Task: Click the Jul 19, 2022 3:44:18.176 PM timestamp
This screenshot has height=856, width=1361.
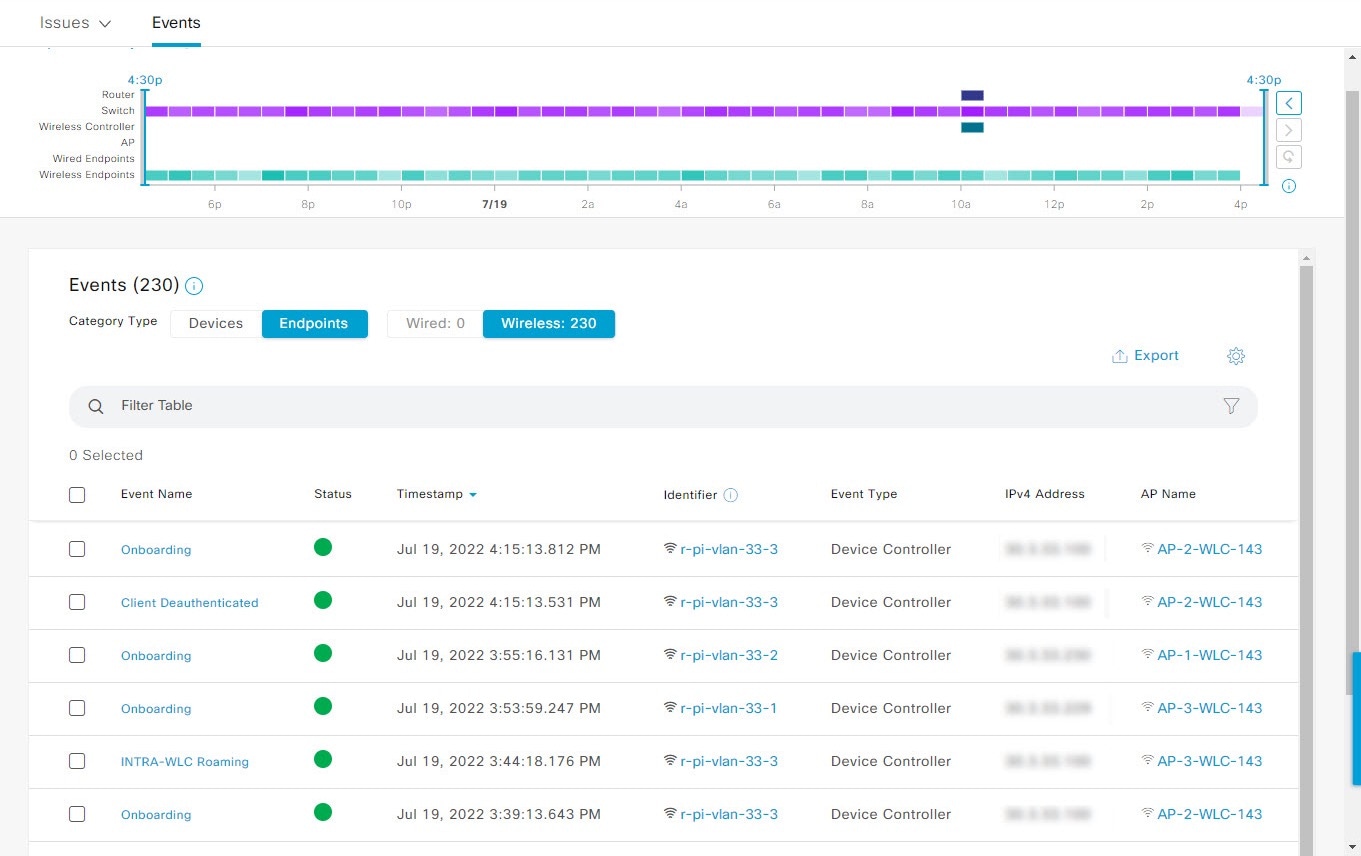Action: click(499, 761)
